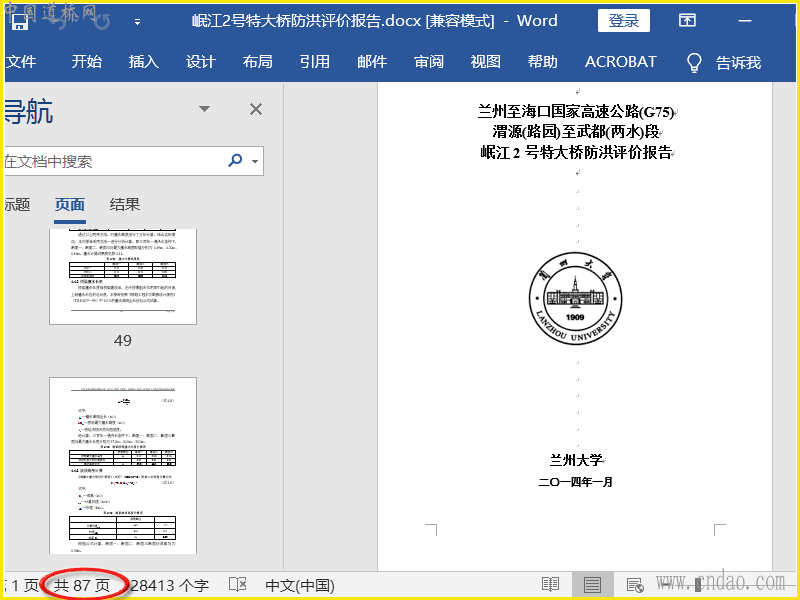Select the 标题 navigation tab
The image size is (800, 600).
pos(17,205)
